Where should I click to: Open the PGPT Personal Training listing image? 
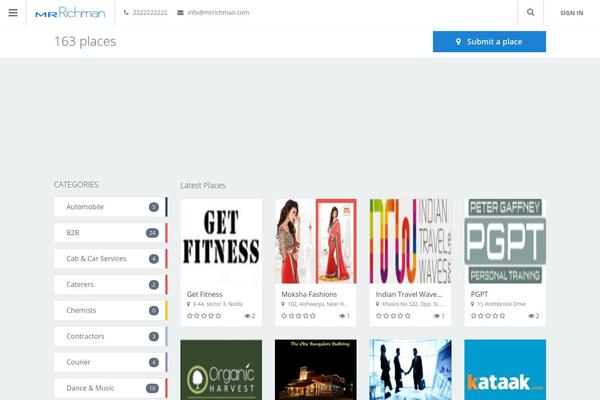click(505, 241)
